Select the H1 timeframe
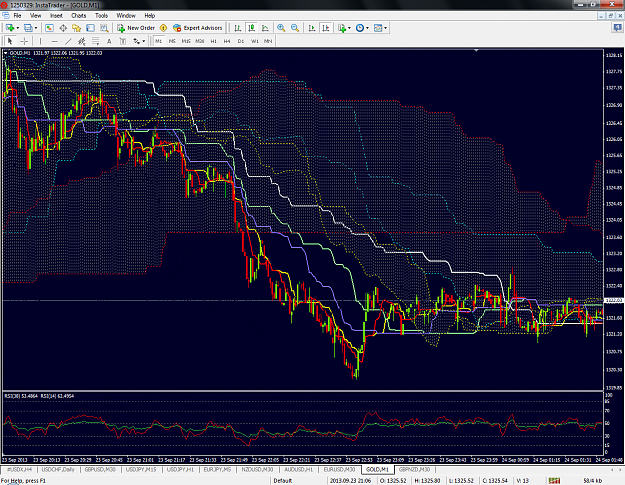Image resolution: width=625 pixels, height=485 pixels. point(214,41)
